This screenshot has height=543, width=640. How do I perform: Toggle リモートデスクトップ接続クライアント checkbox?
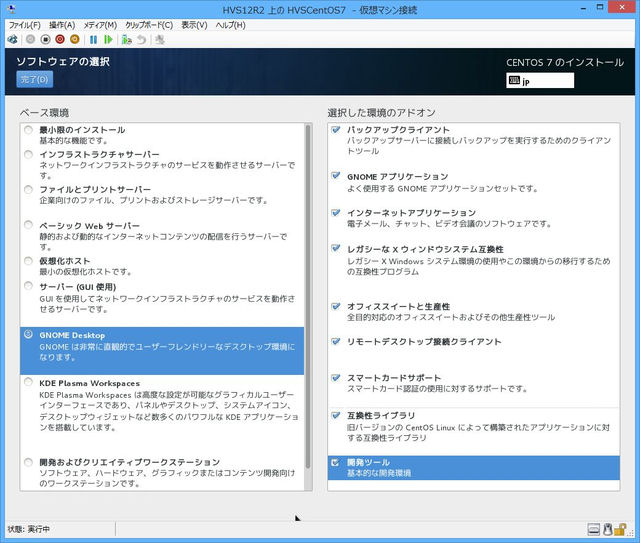point(336,341)
